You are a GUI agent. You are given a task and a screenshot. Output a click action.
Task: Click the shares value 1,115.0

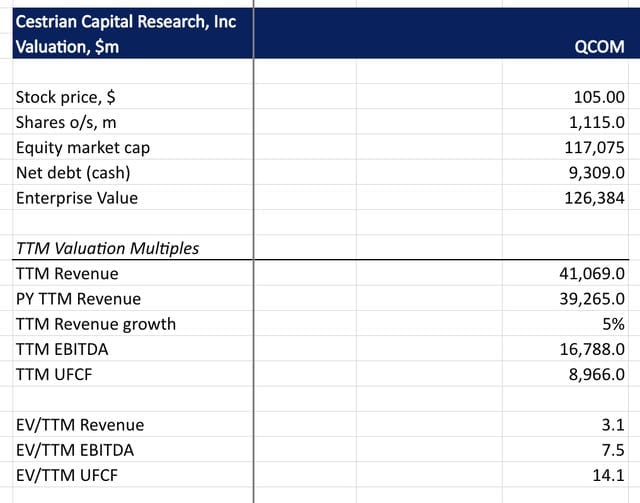tap(597, 122)
